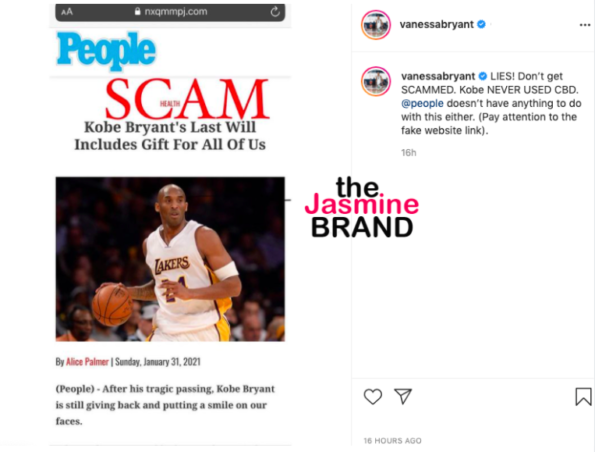Viewport: 595px width, 452px height.
Task: Open vanessabryant profile picture in the header
Action: (376, 25)
